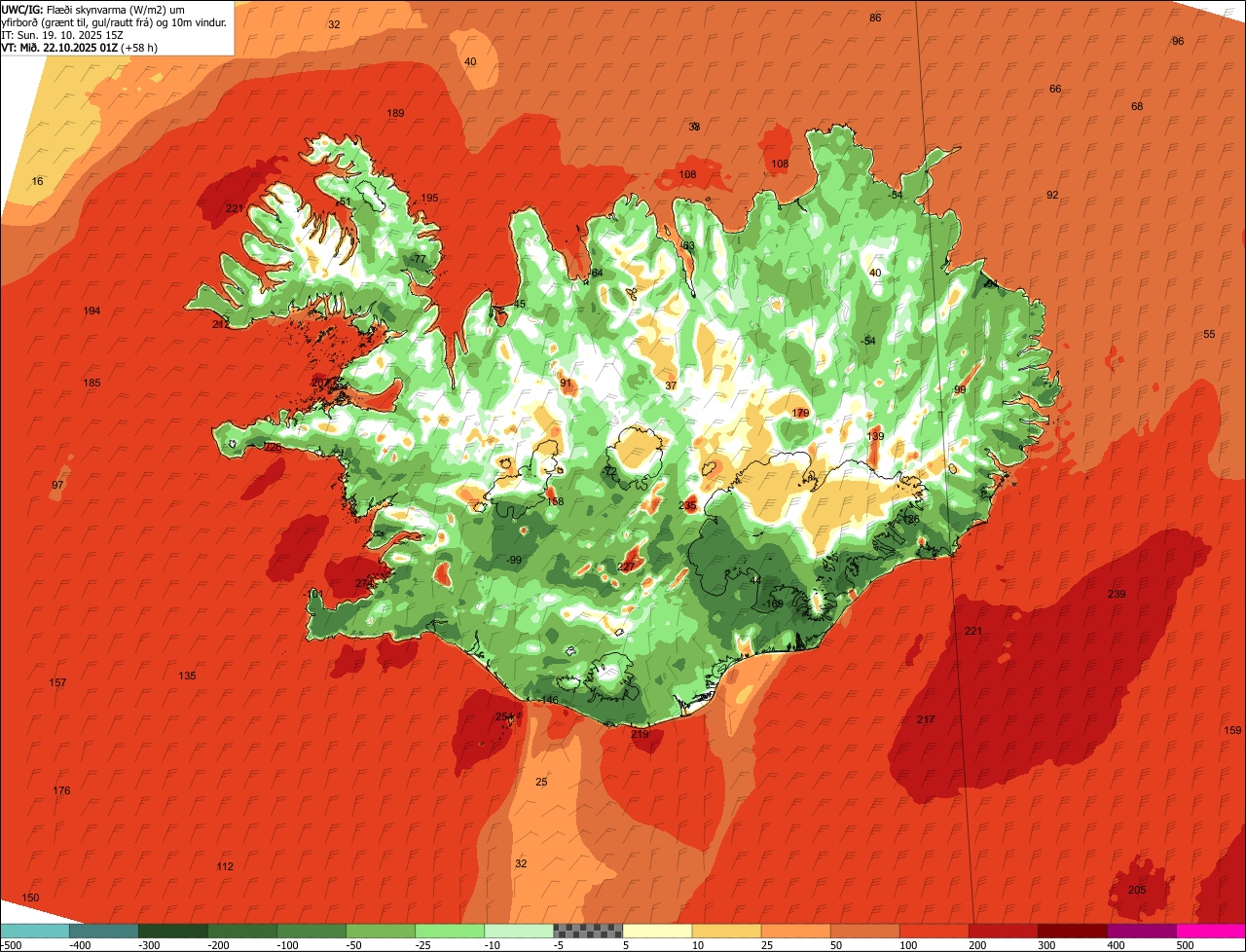
Task: Click the dark teal -400 to -300 legend swatch
Action: [x=104, y=931]
